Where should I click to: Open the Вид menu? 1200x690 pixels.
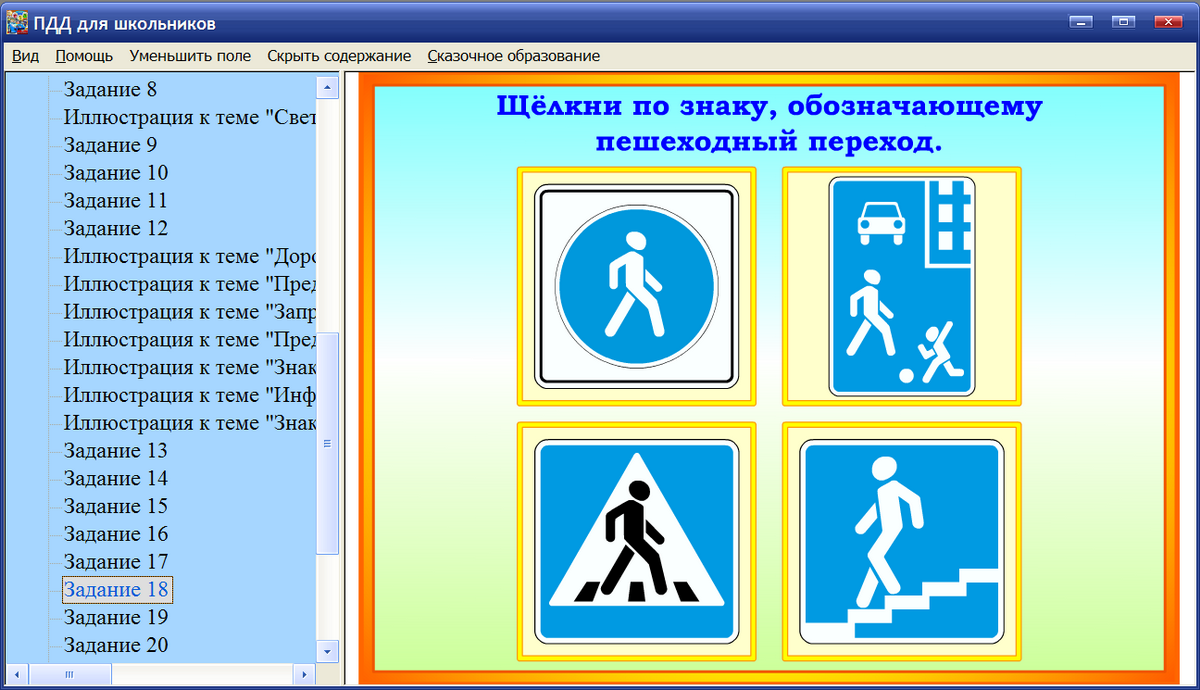tap(24, 56)
